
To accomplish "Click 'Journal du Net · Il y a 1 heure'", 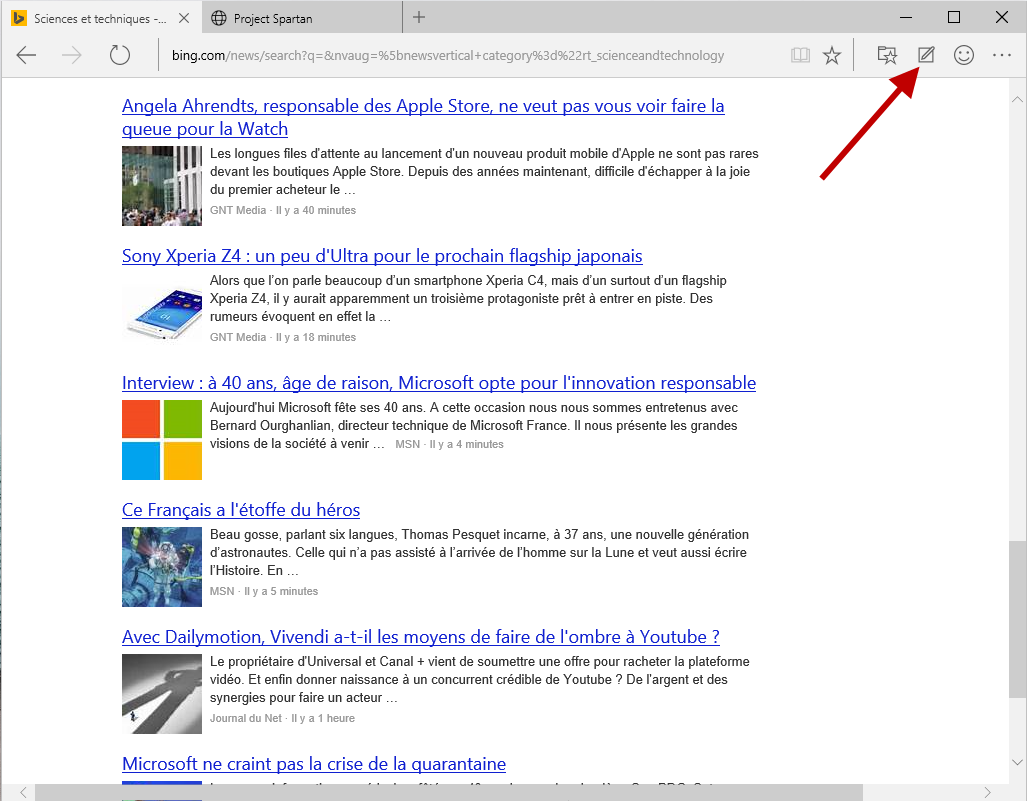I will (282, 718).
